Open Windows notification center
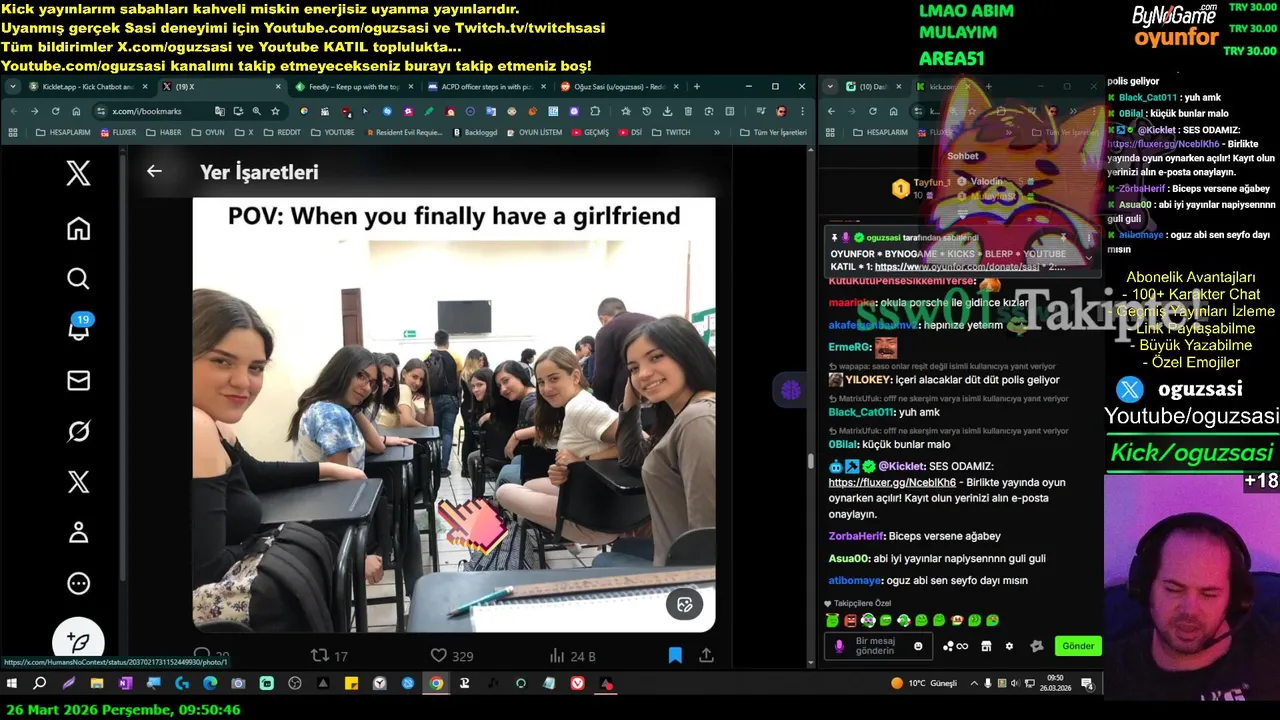Screen dimensions: 1280x720 1088,684
